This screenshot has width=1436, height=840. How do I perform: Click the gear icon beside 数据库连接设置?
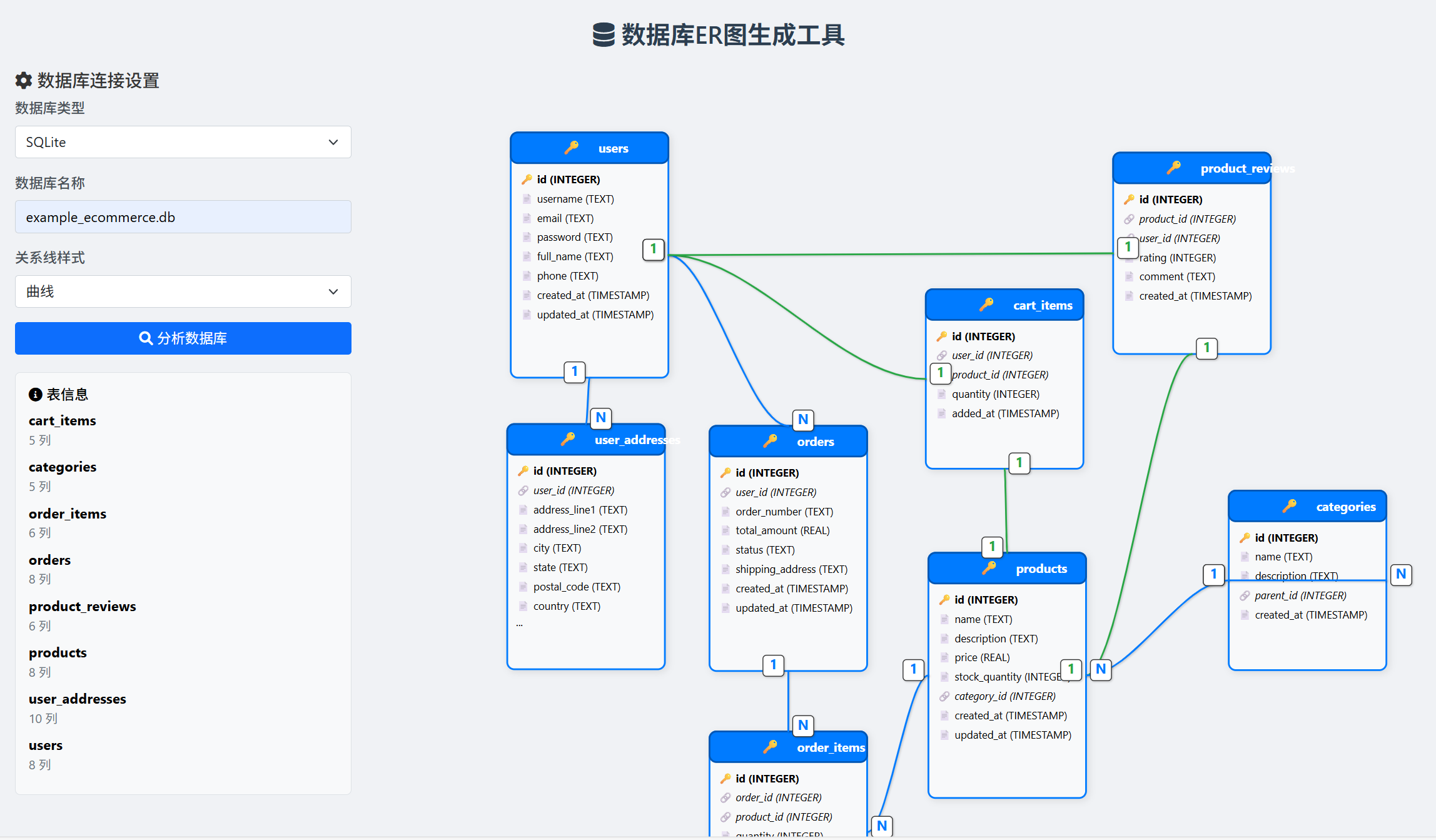(x=24, y=80)
